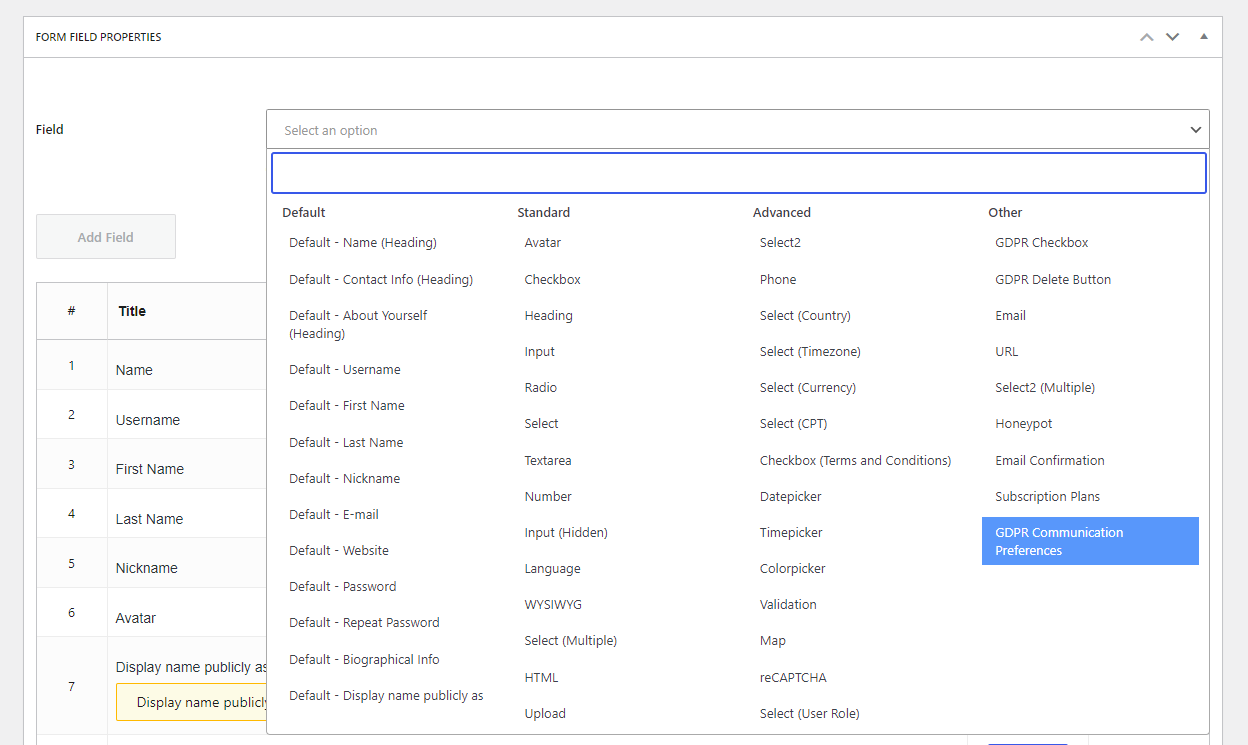Screen dimensions: 1248x745
Task: Select the Textarea field type
Action: tap(548, 461)
